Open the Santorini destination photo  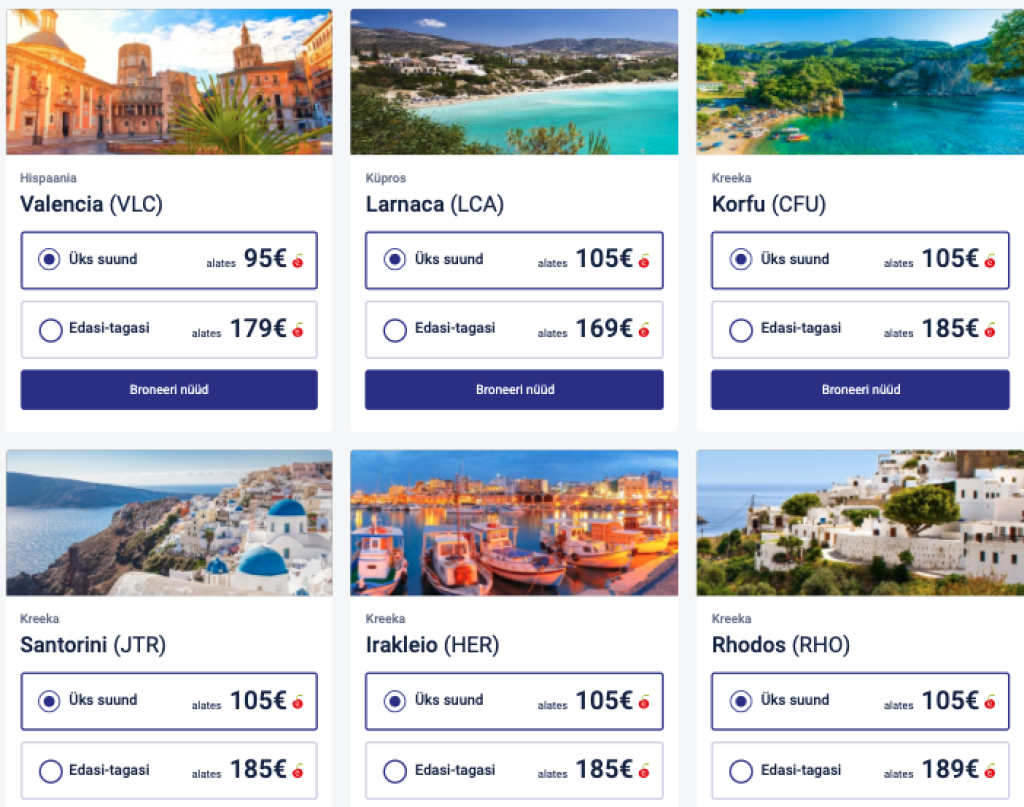click(169, 523)
